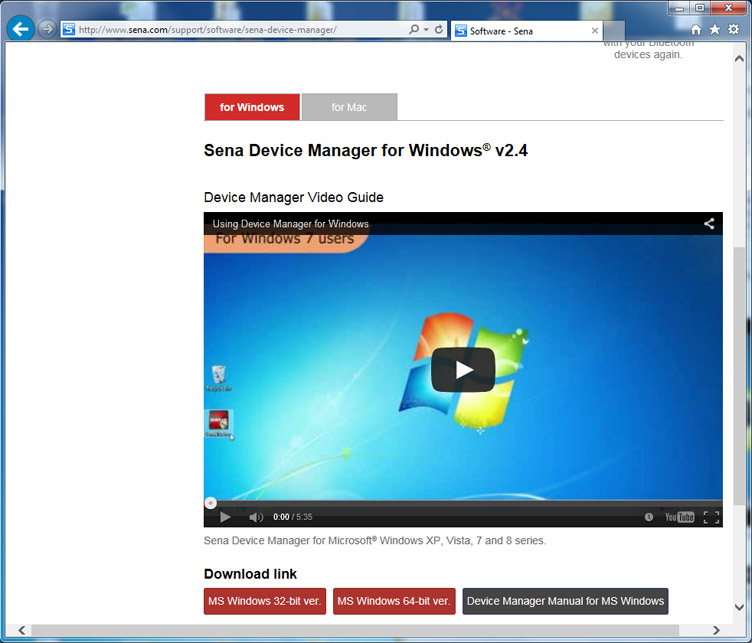
Task: Click the Download link heading
Action: click(x=250, y=574)
